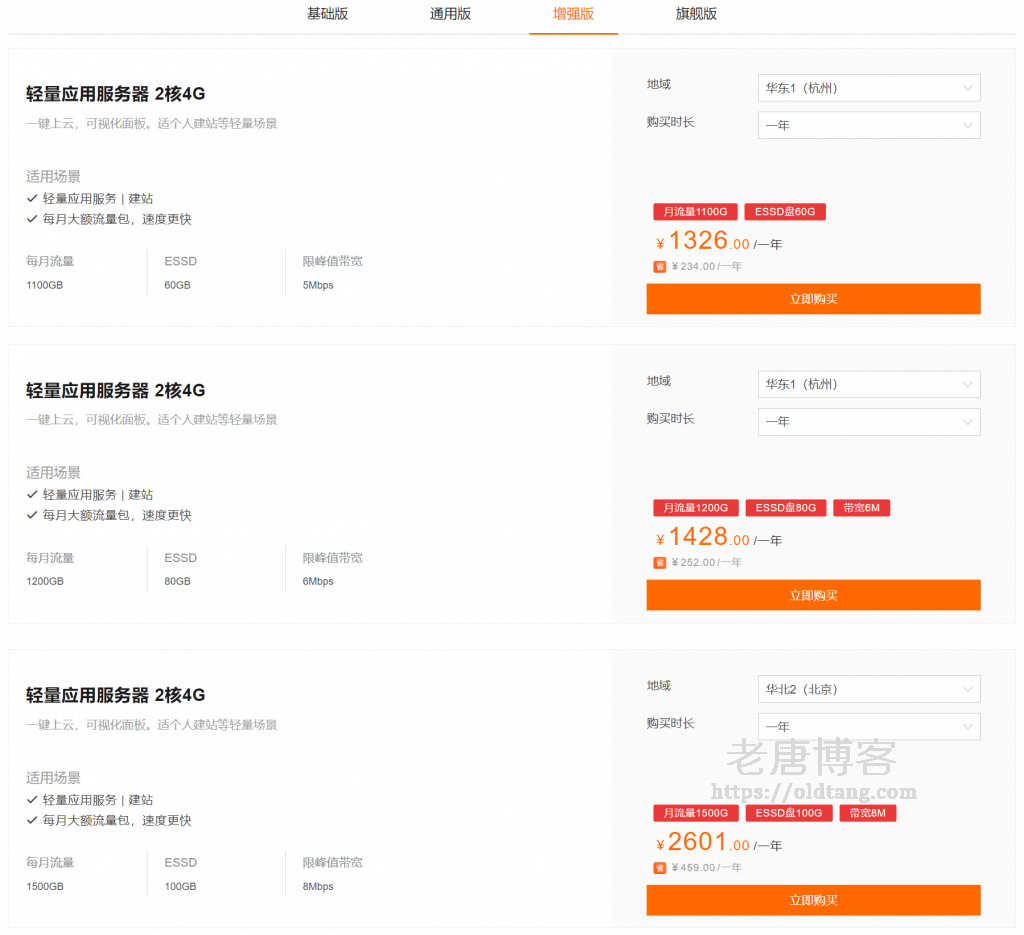Select the 增强版 tab
Screen dimensions: 1024x935
pyautogui.click(x=573, y=14)
